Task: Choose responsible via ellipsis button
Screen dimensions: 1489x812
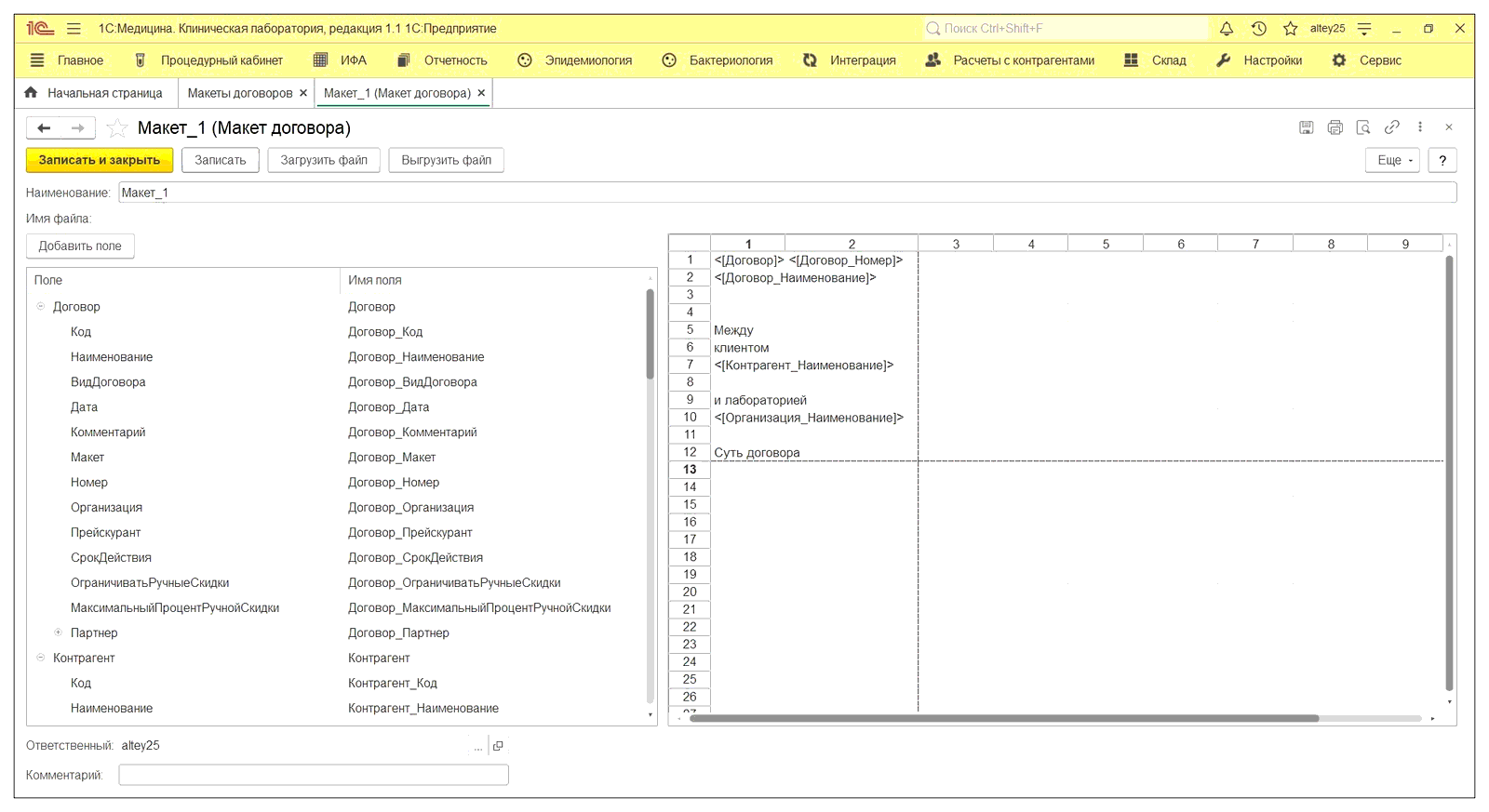Action: 478,746
